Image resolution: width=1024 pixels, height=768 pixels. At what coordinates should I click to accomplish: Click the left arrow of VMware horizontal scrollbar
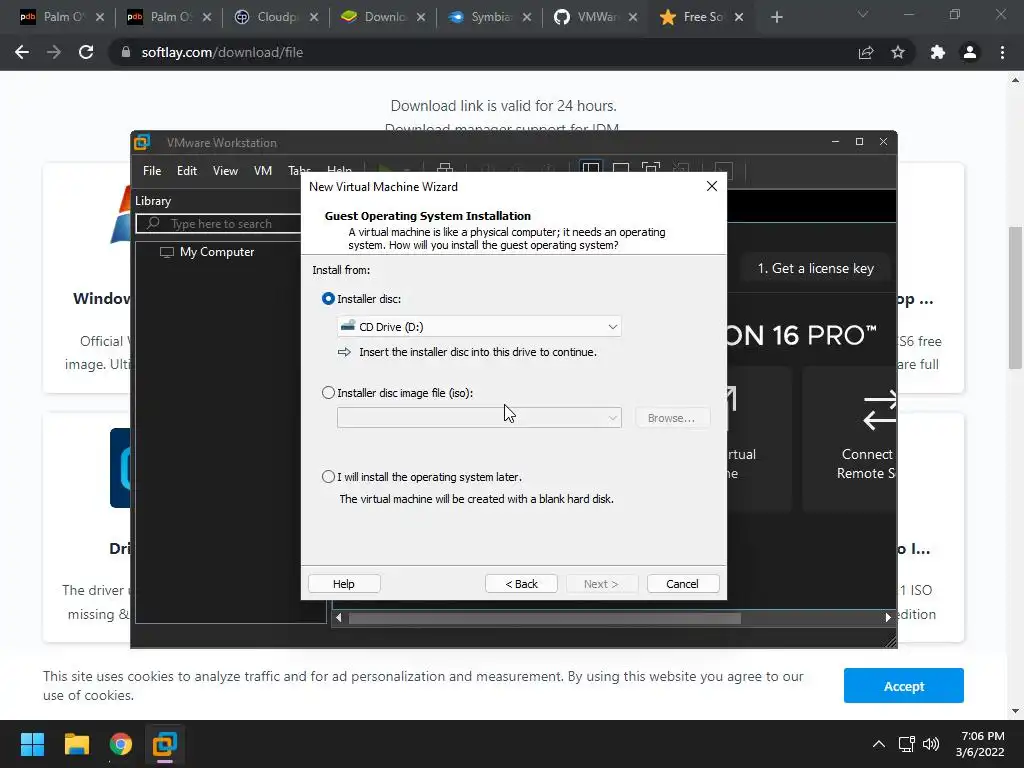(x=338, y=617)
